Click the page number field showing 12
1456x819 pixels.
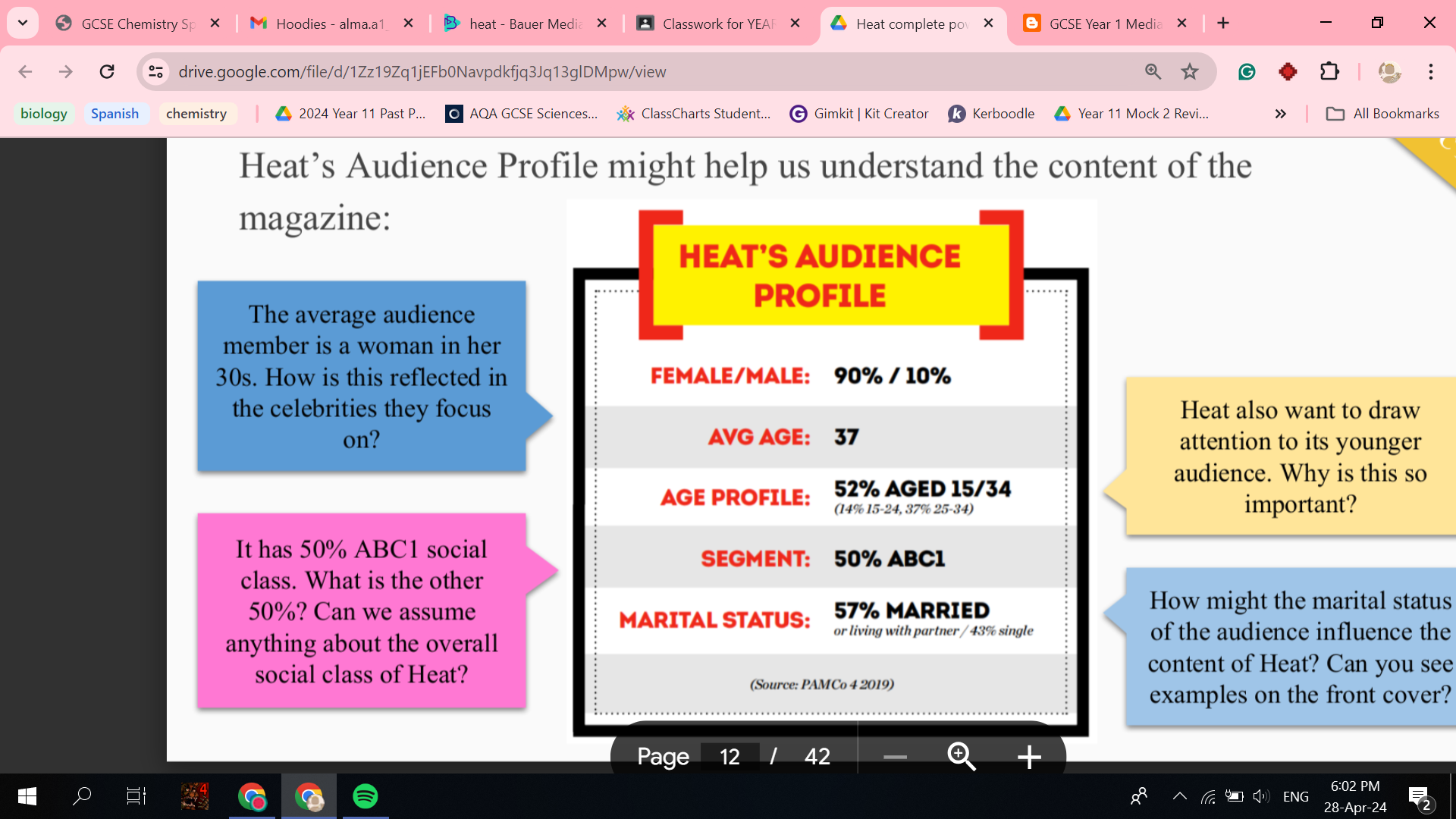point(730,756)
